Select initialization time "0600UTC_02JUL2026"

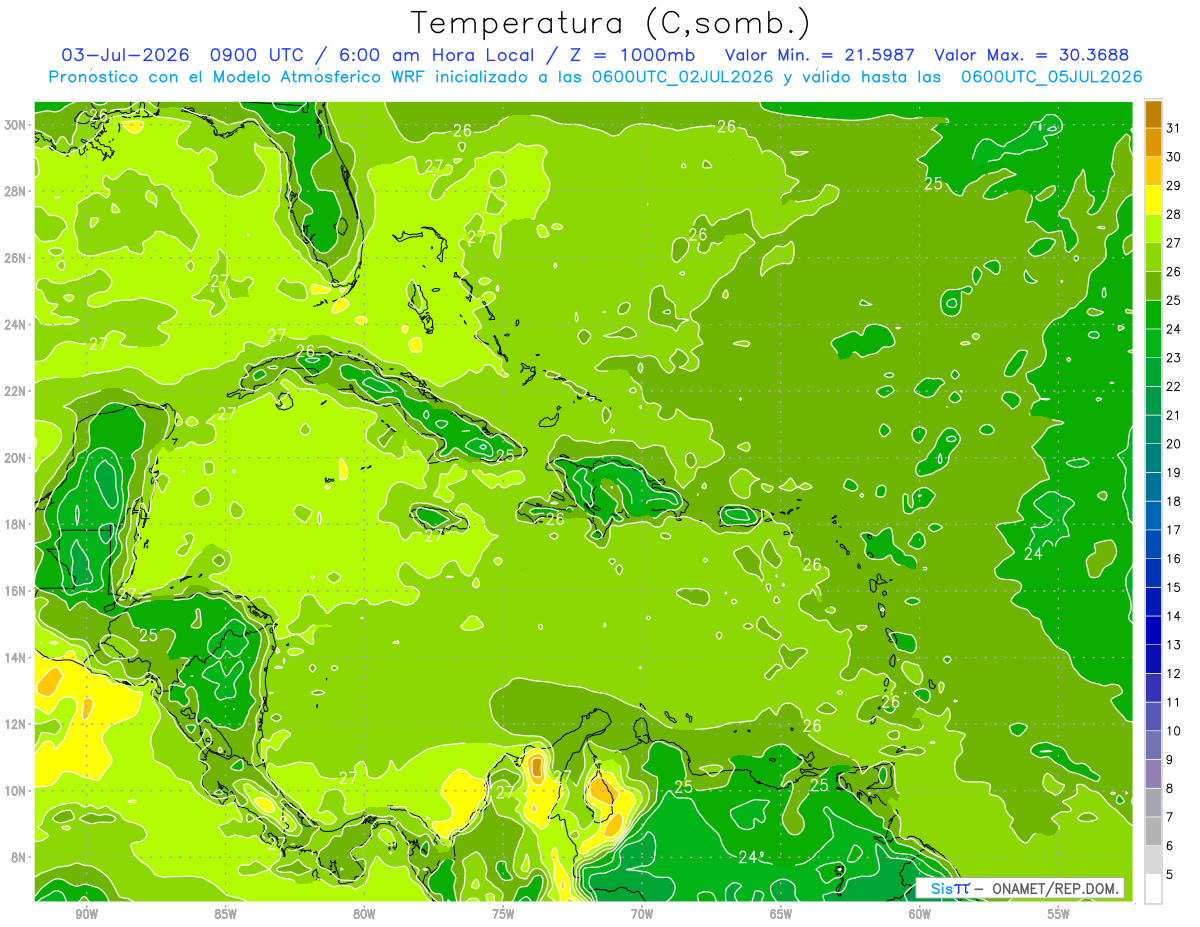click(682, 76)
